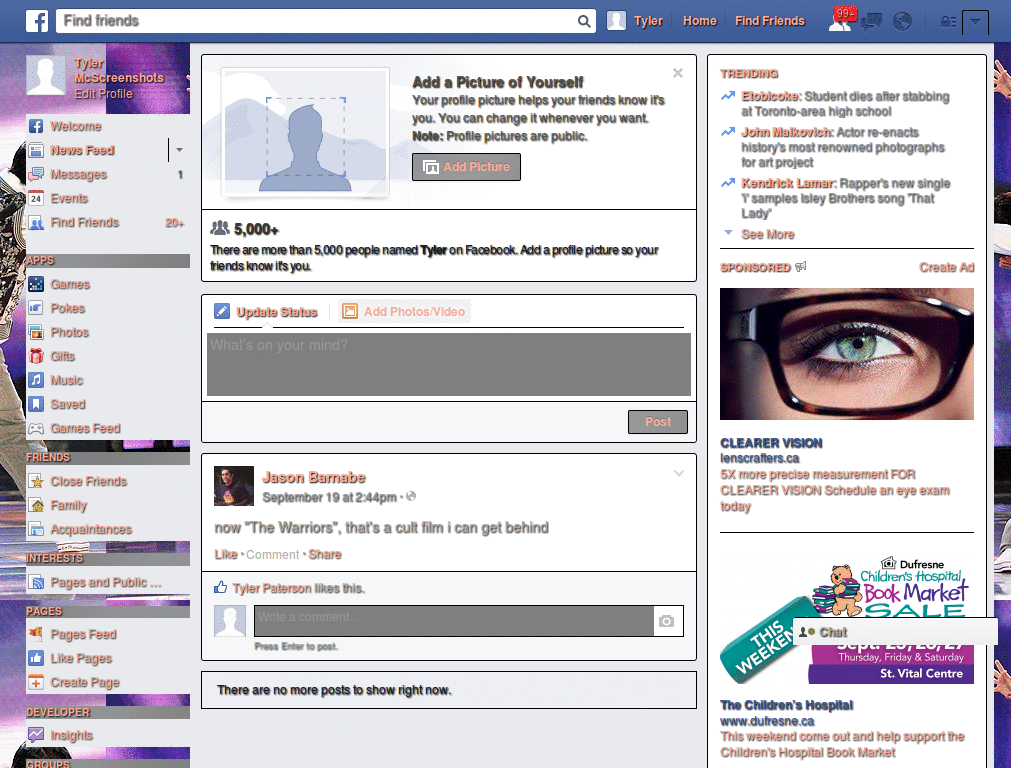Viewport: 1024px width, 768px height.
Task: Open the Chat bar at the bottom right
Action: [x=834, y=632]
